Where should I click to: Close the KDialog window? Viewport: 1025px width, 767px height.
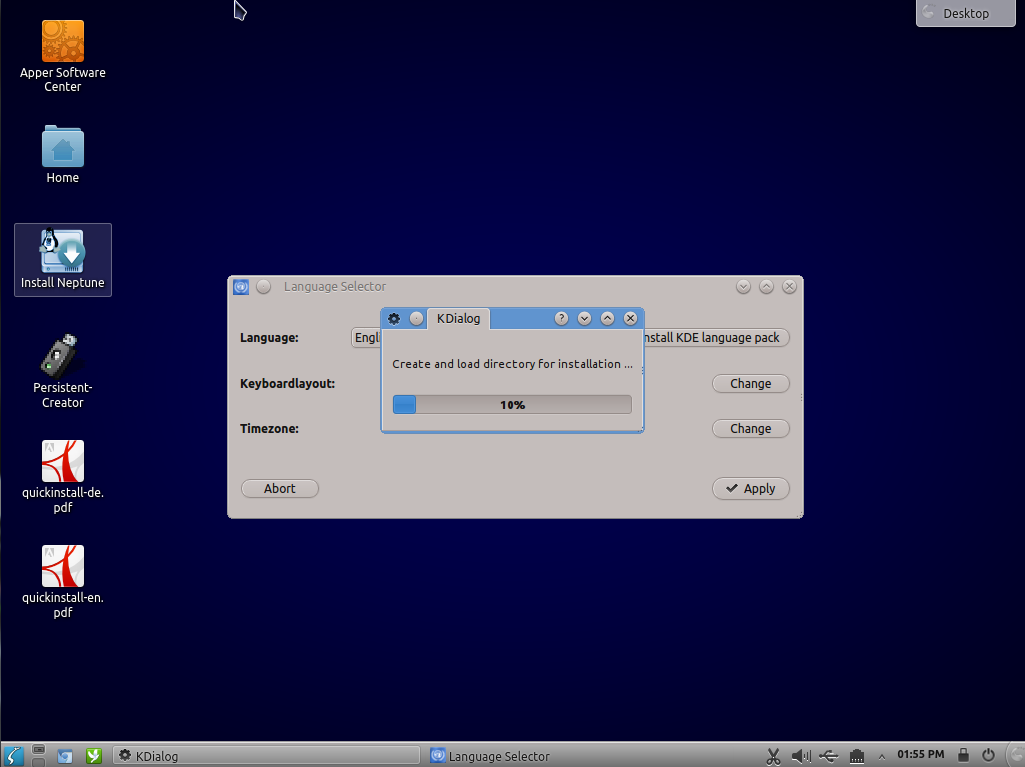(630, 318)
